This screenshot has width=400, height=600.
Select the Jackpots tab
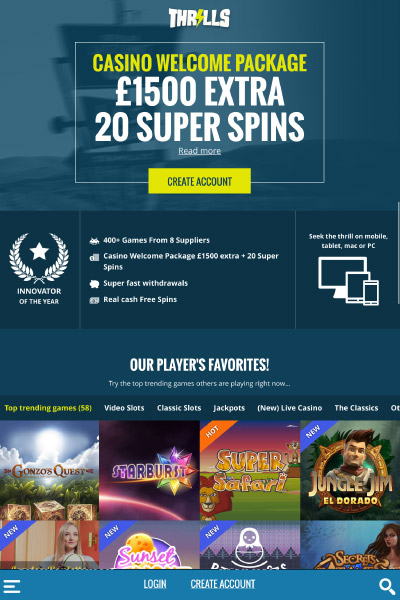(x=229, y=408)
